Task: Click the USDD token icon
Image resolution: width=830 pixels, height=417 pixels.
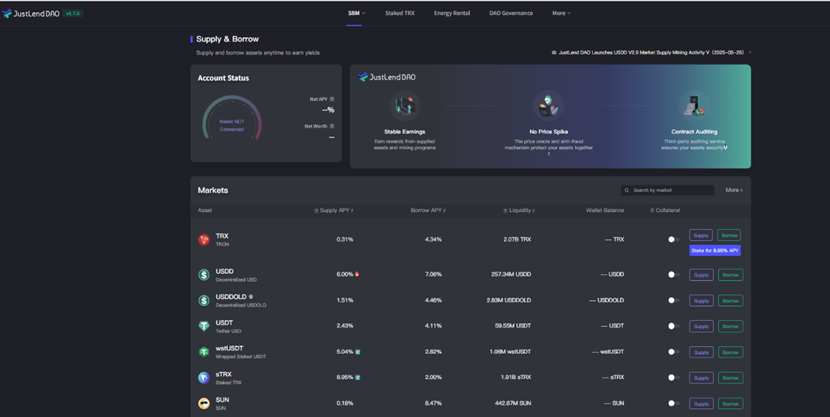Action: (204, 274)
